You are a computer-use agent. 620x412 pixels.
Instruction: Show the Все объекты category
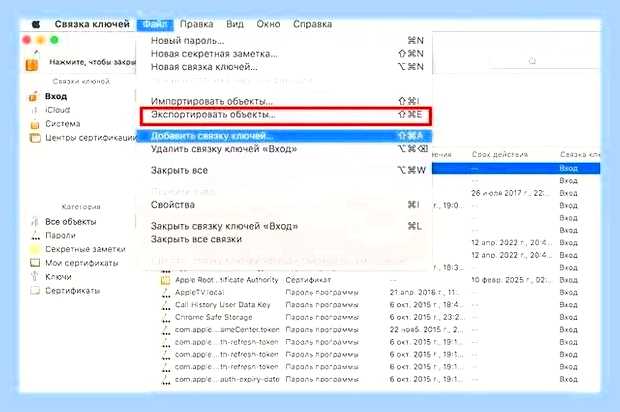click(x=70, y=221)
